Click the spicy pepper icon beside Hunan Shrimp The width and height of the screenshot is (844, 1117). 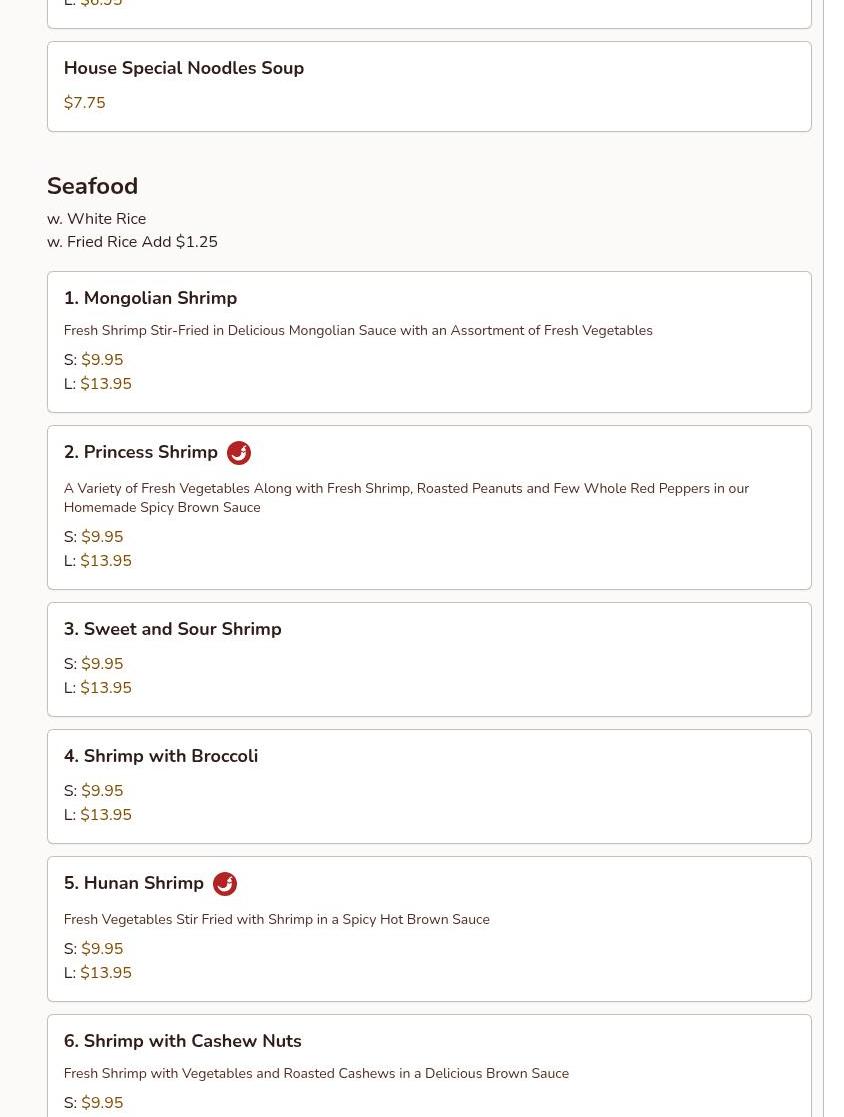(225, 883)
